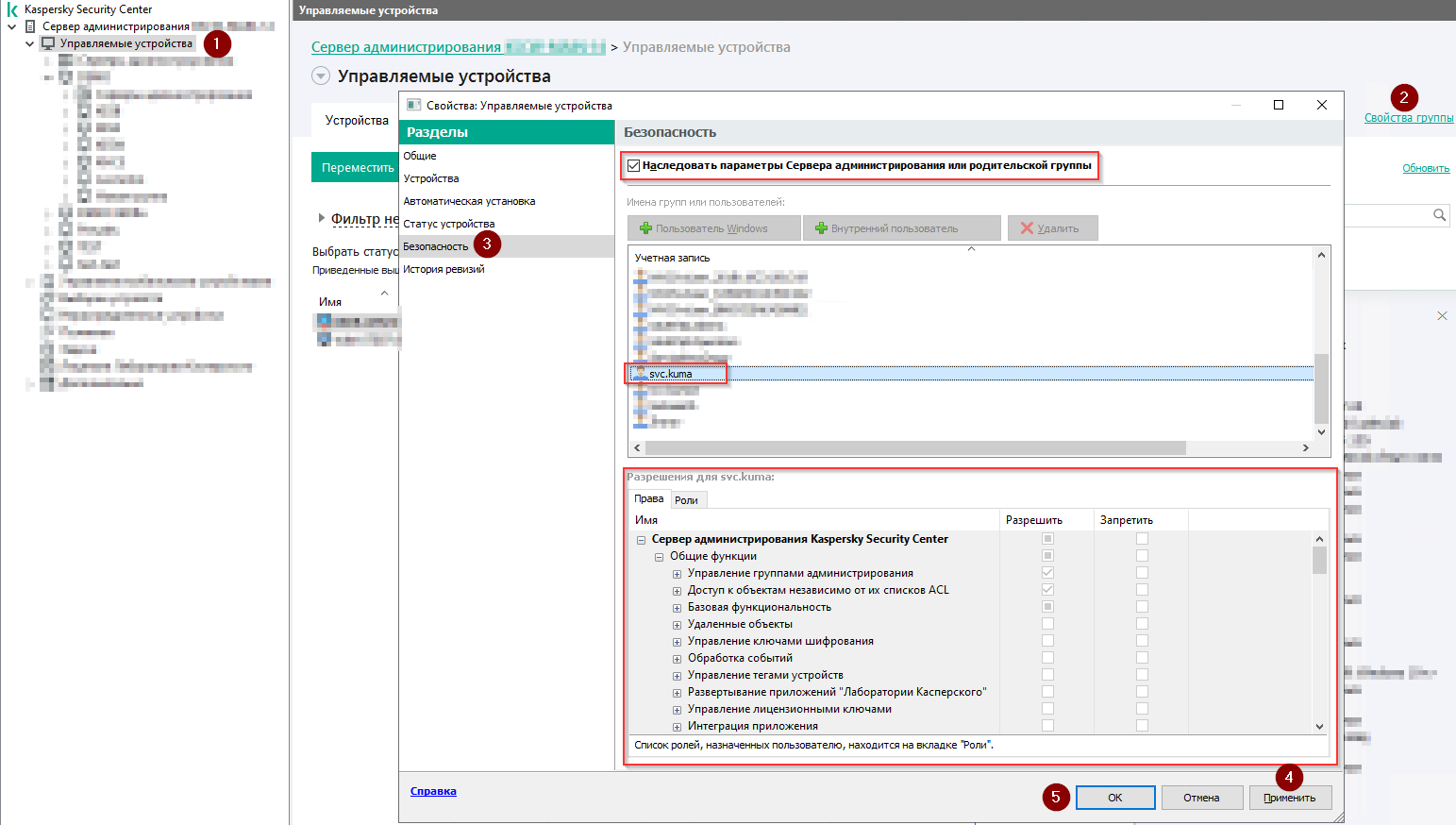
Task: Click the right arrow of the account list horizontal scrollbar
Action: tap(1306, 447)
